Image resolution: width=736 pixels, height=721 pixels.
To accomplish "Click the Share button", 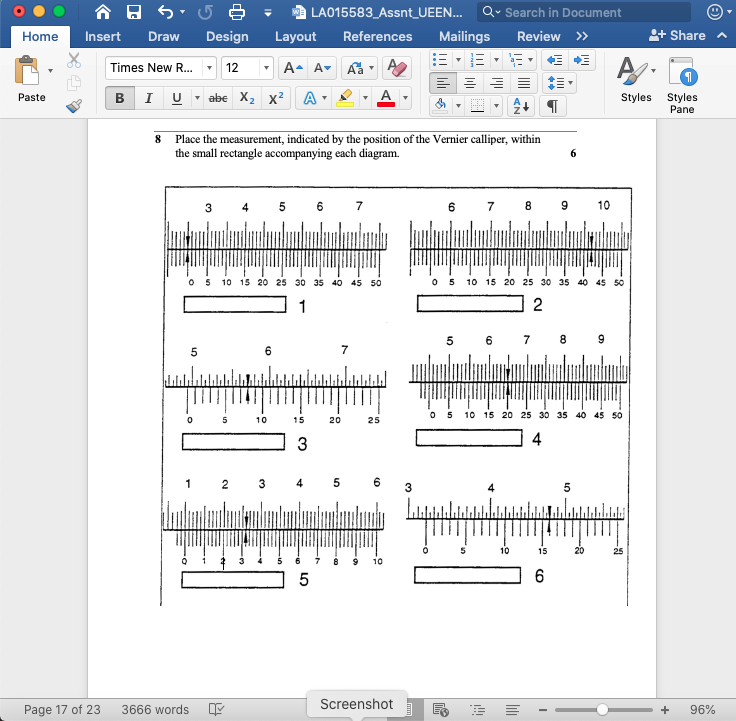I will click(x=678, y=35).
